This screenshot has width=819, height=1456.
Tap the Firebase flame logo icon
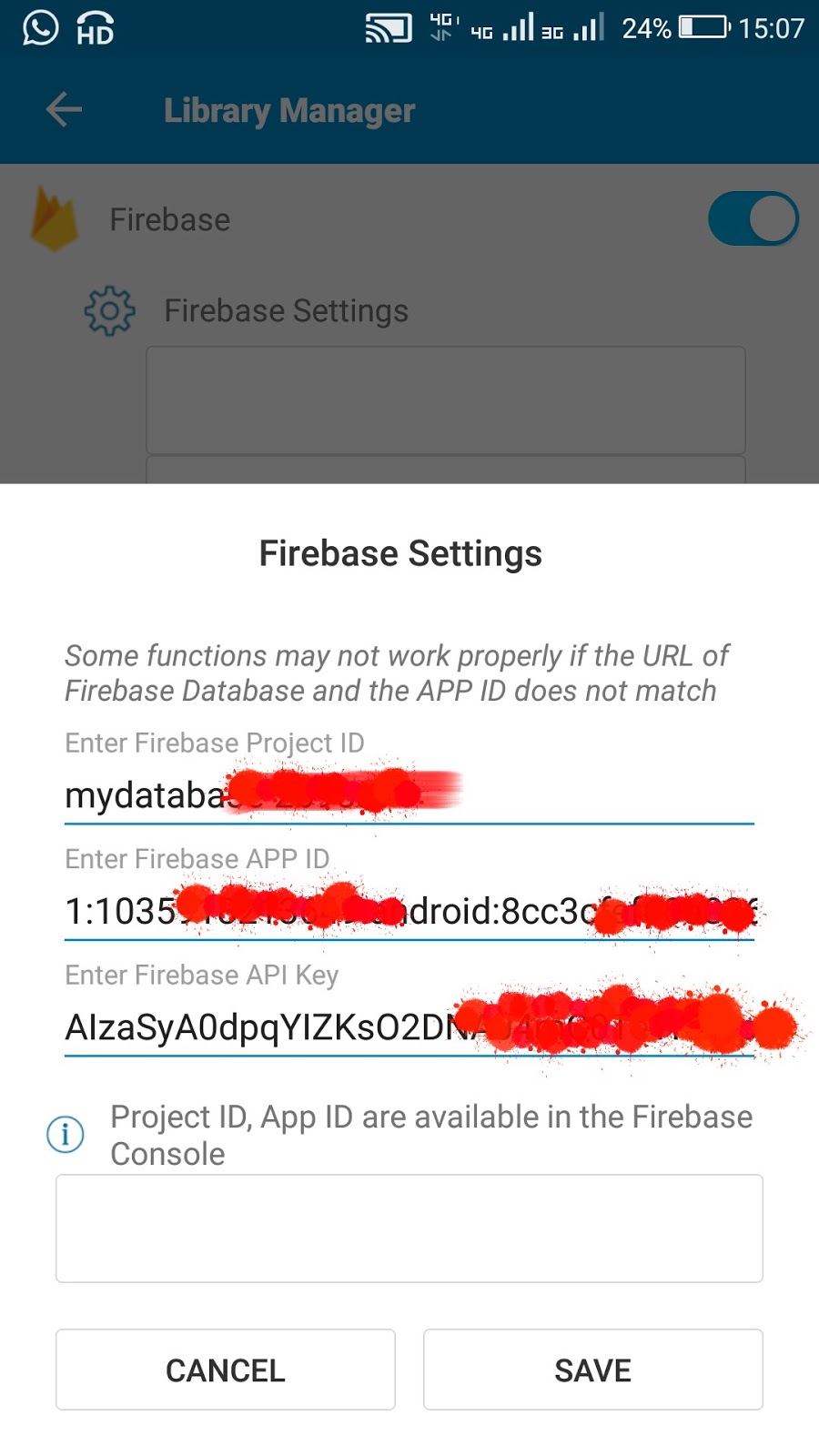[x=55, y=218]
